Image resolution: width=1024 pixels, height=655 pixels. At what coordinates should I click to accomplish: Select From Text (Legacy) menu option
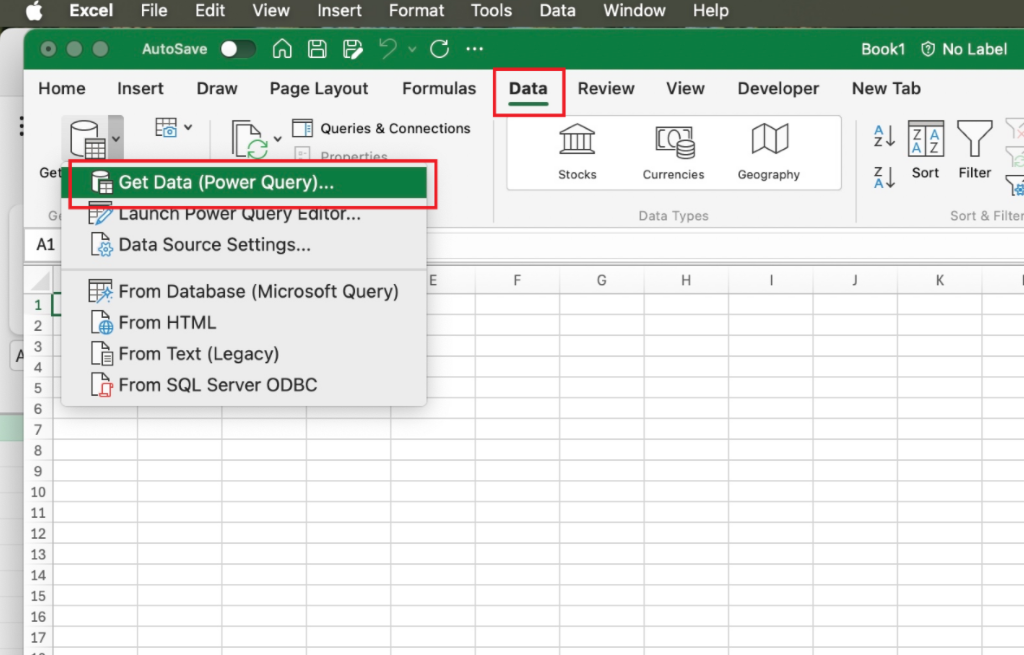pos(244,354)
